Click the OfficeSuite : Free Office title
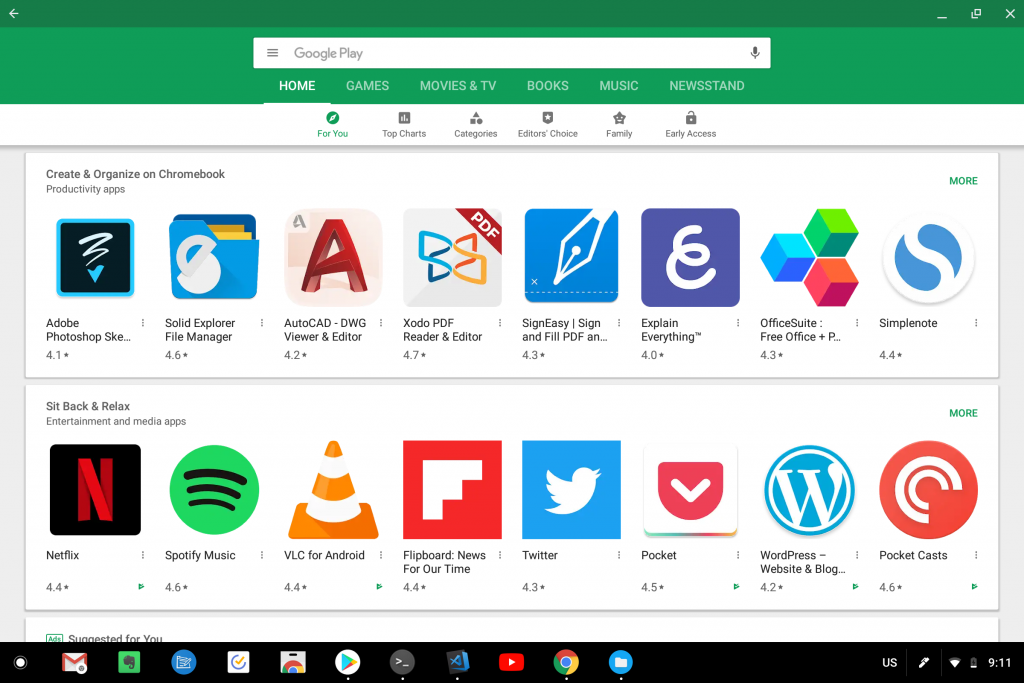1024x683 pixels. (801, 330)
